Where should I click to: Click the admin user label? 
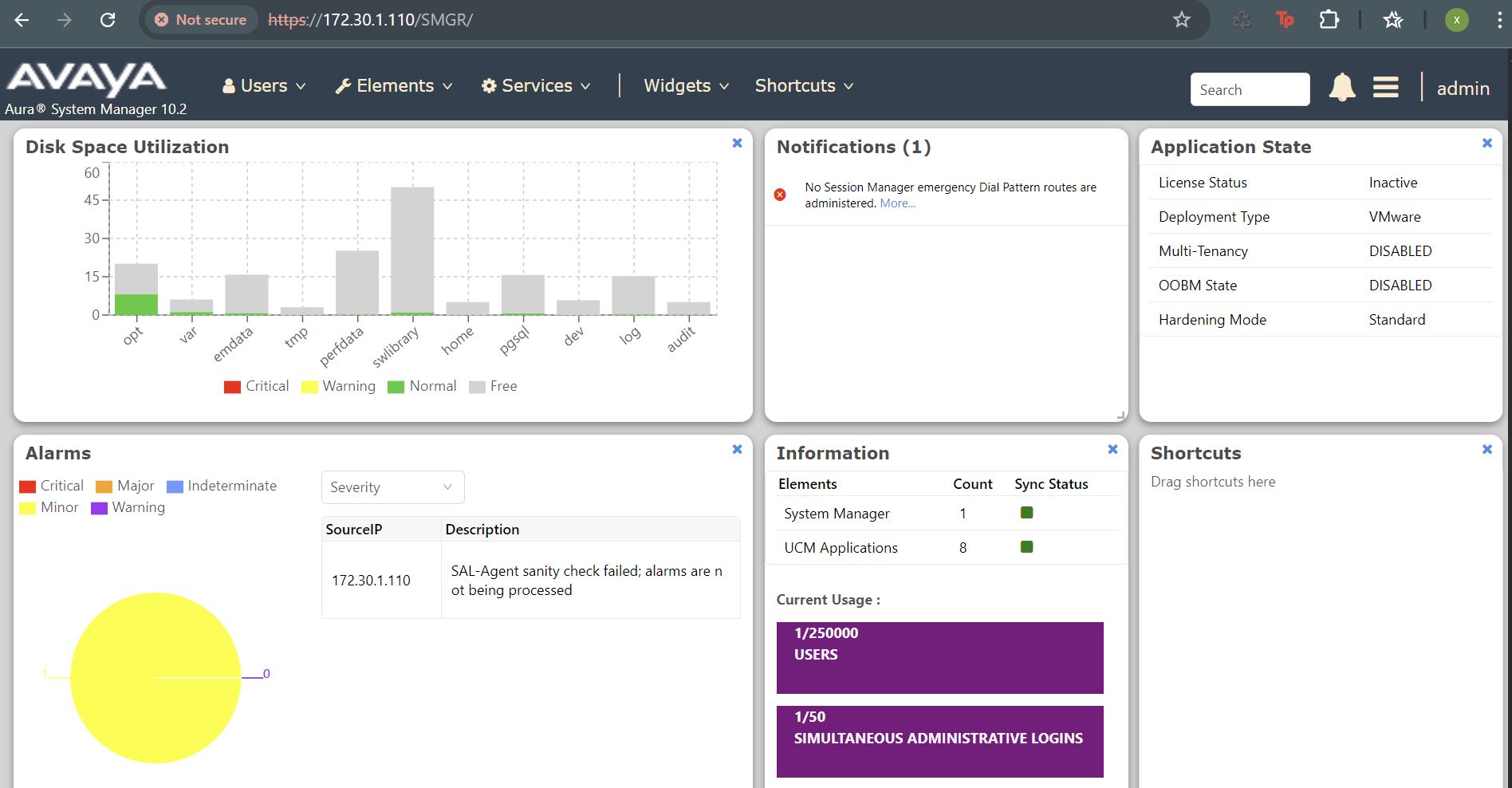click(1463, 89)
